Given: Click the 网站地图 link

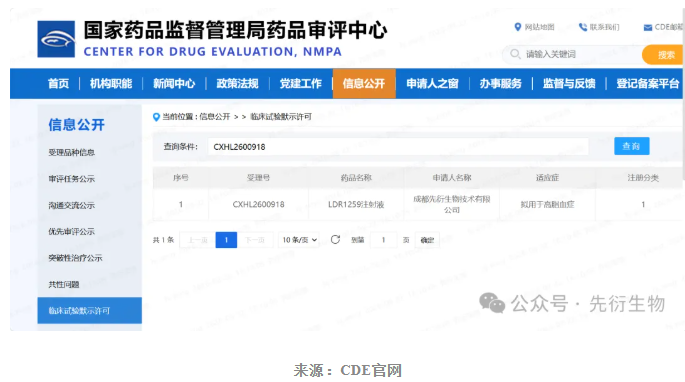Looking at the screenshot, I should pos(540,27).
